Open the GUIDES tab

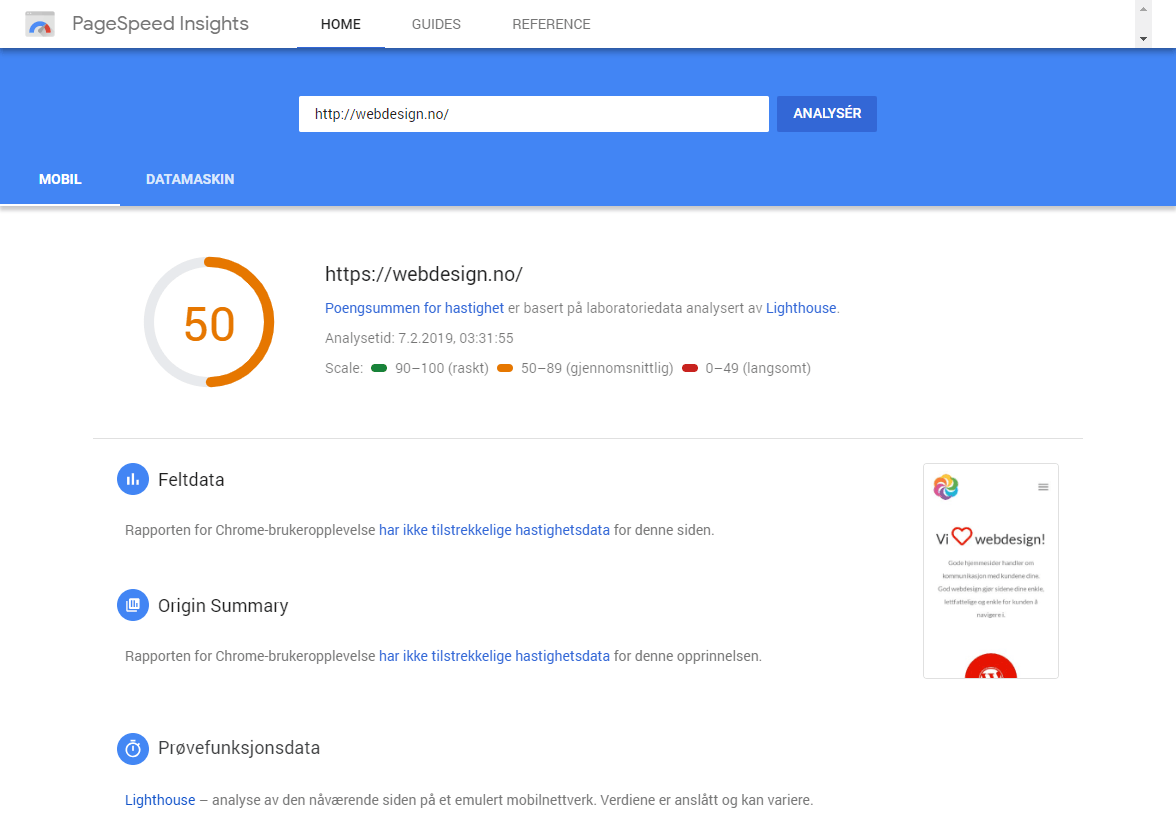pyautogui.click(x=436, y=24)
